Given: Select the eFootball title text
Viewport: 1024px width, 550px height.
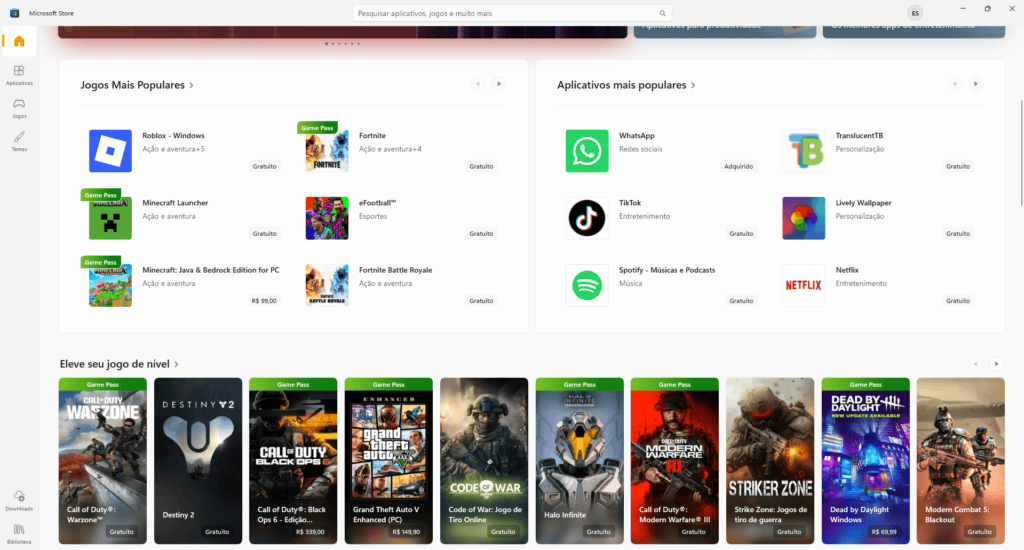Looking at the screenshot, I should tap(377, 203).
